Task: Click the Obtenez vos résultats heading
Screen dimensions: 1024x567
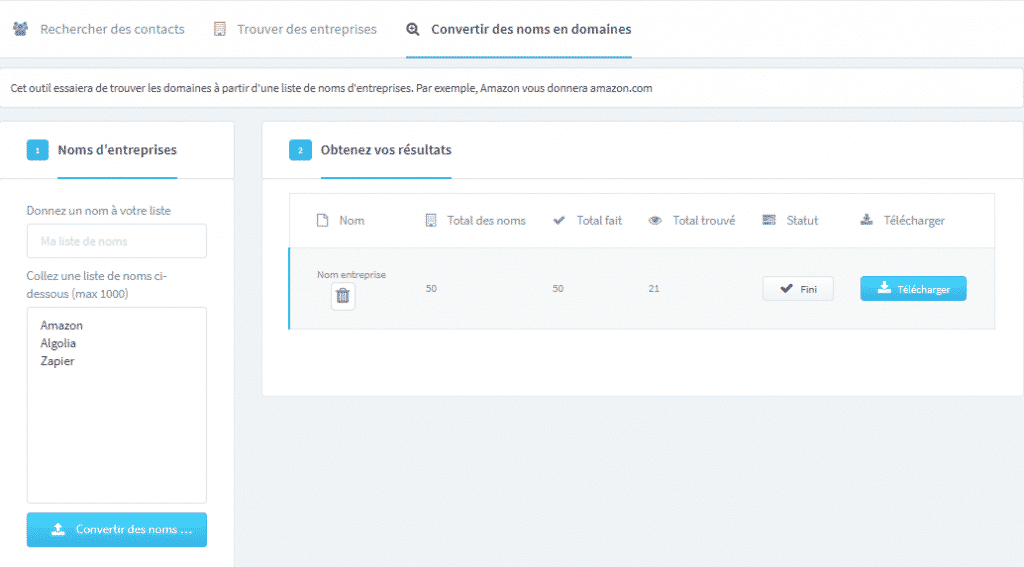Action: click(x=386, y=150)
